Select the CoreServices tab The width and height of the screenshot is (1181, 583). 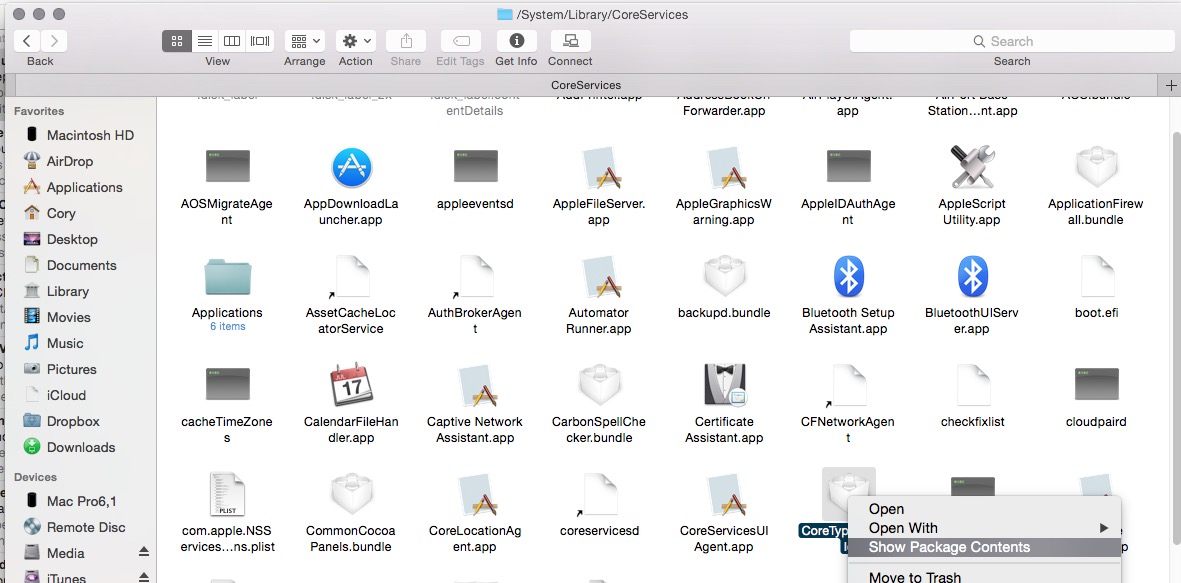(x=586, y=85)
